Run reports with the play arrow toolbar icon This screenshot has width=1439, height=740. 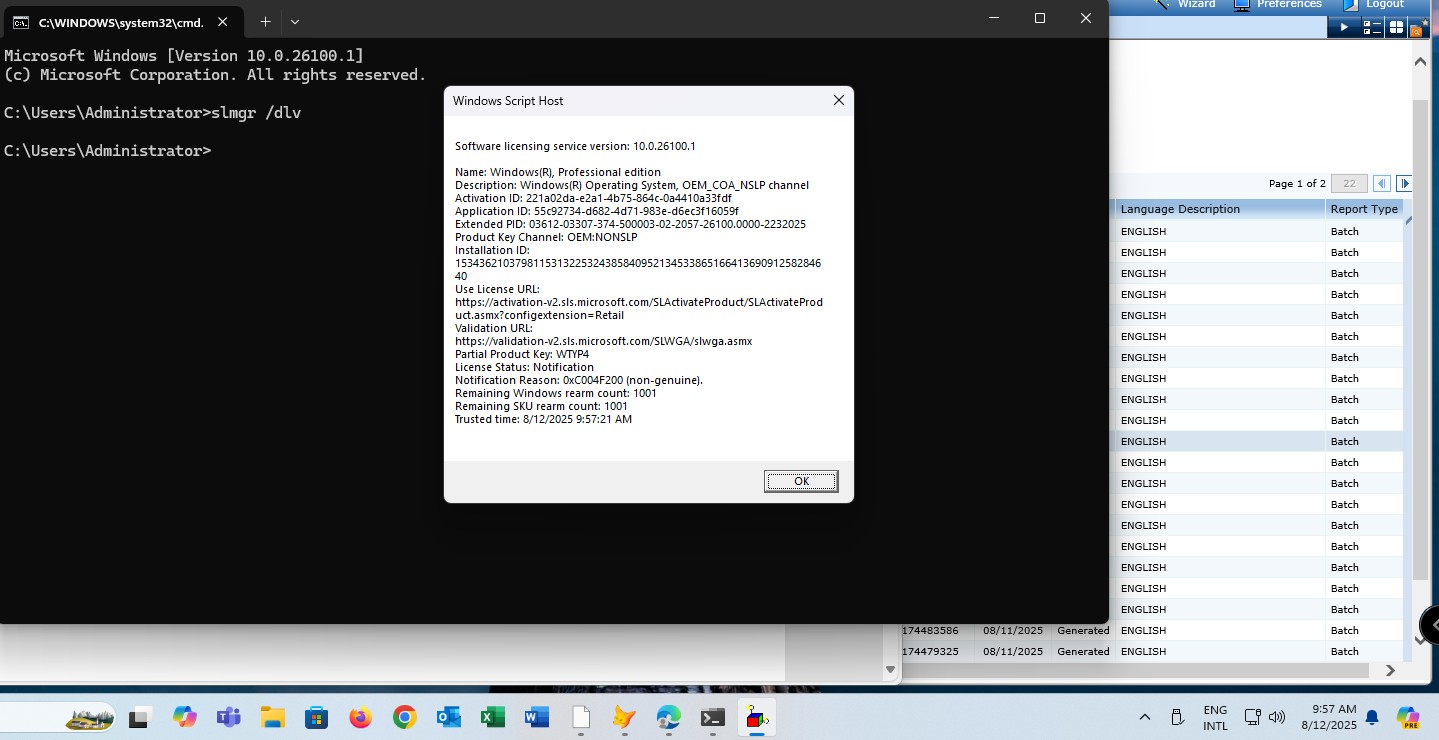pyautogui.click(x=1345, y=27)
